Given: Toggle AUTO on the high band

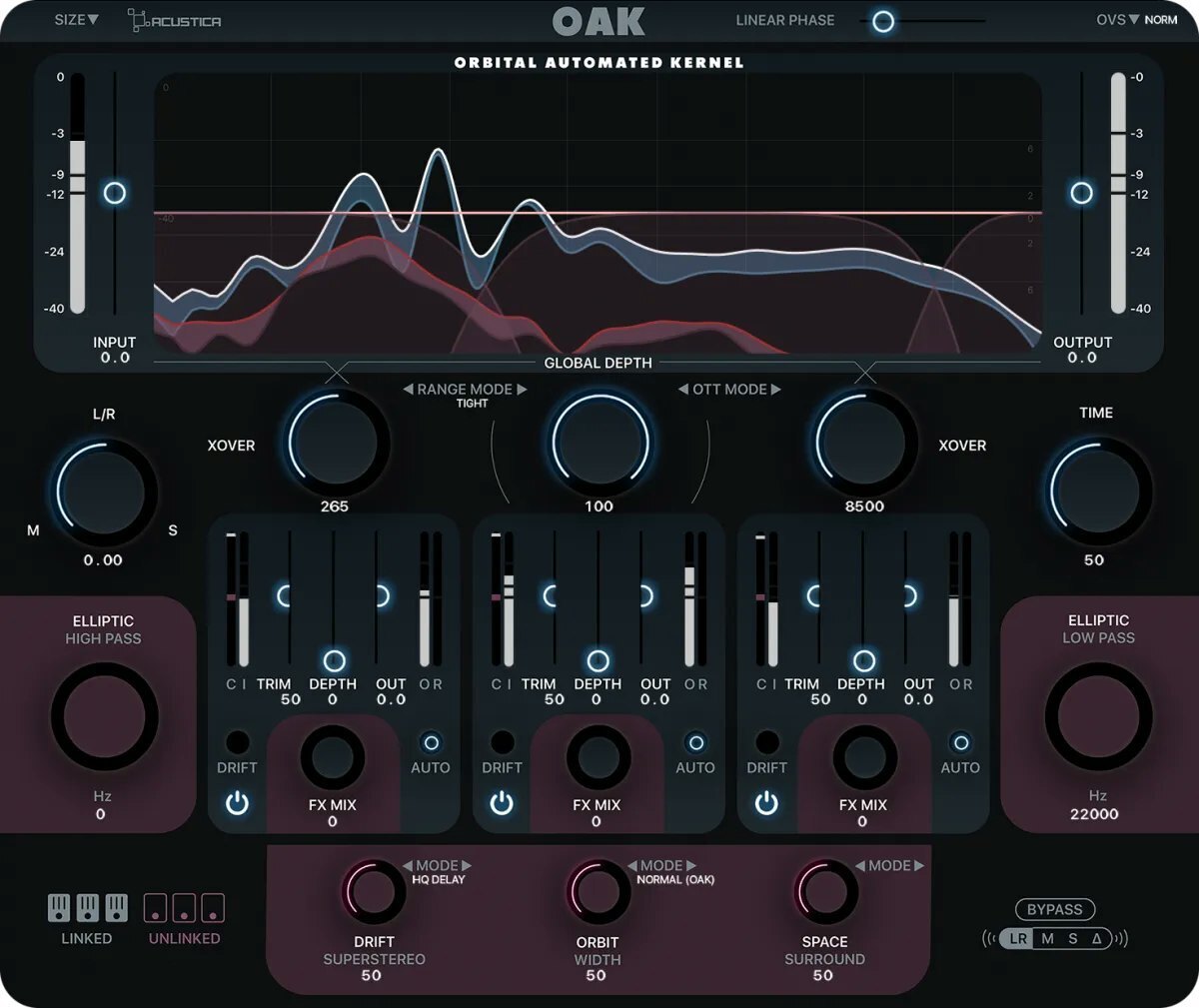Looking at the screenshot, I should [x=960, y=742].
